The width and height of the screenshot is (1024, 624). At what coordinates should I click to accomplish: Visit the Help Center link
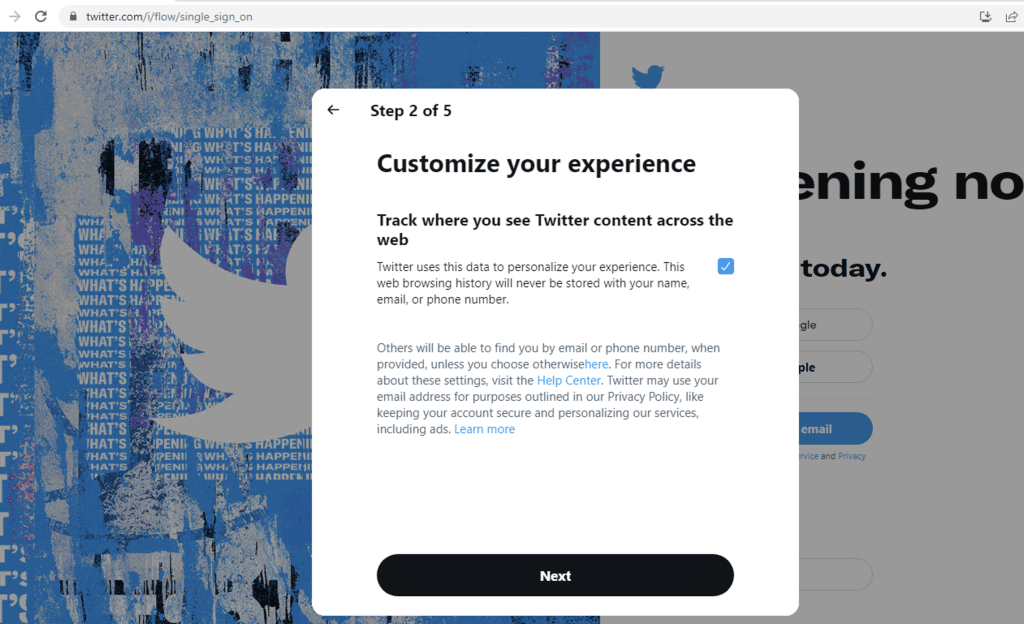(x=568, y=381)
